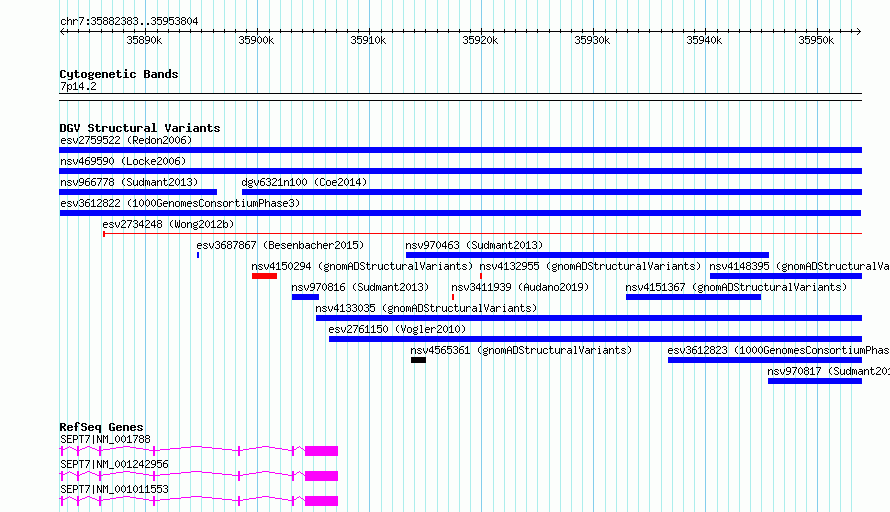Viewport: 890px width, 512px height.
Task: Click the Cytogenetic Bands track title
Action: (119, 74)
